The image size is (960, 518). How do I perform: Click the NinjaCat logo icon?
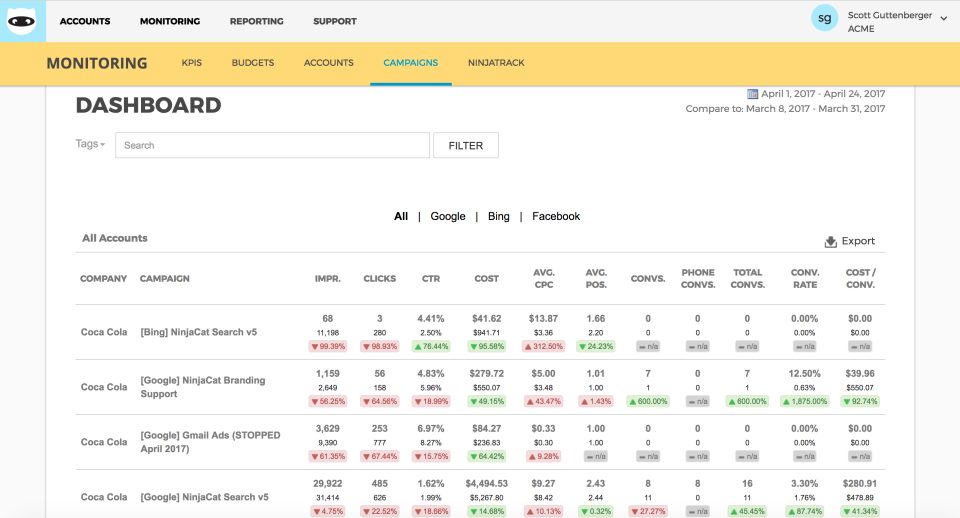21,21
